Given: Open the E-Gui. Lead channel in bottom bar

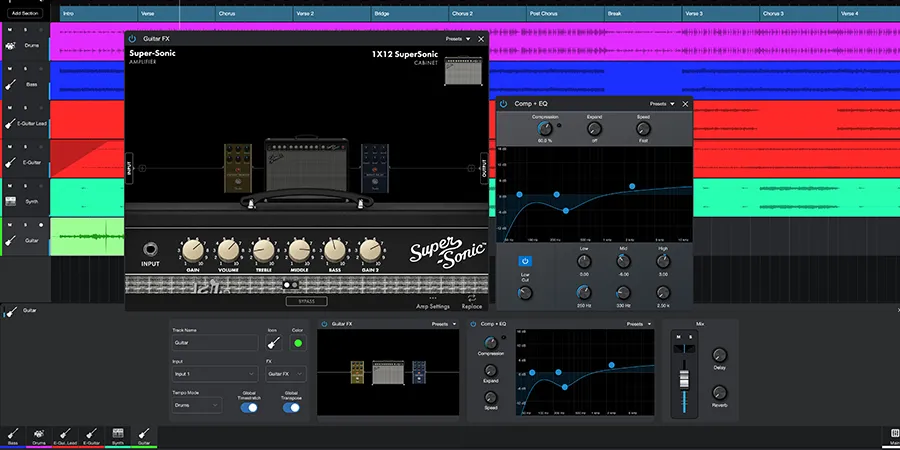Looking at the screenshot, I should (65, 436).
